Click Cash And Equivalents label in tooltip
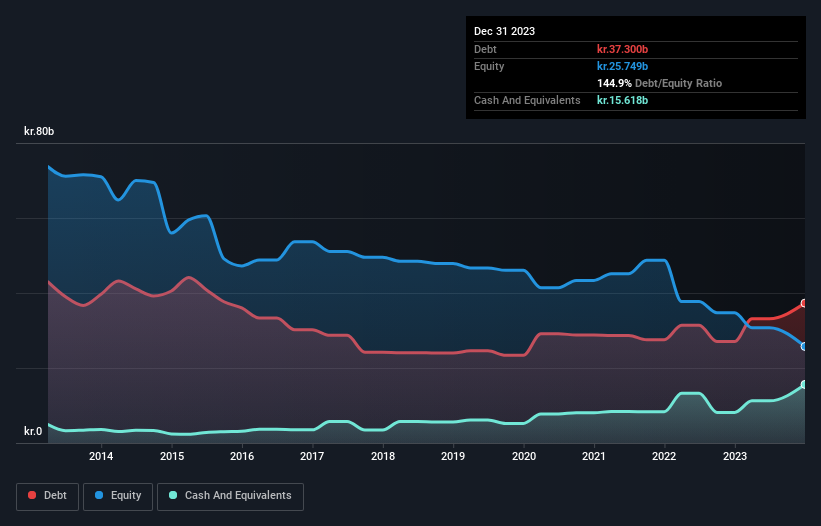Viewport: 821px width, 526px height. click(527, 100)
